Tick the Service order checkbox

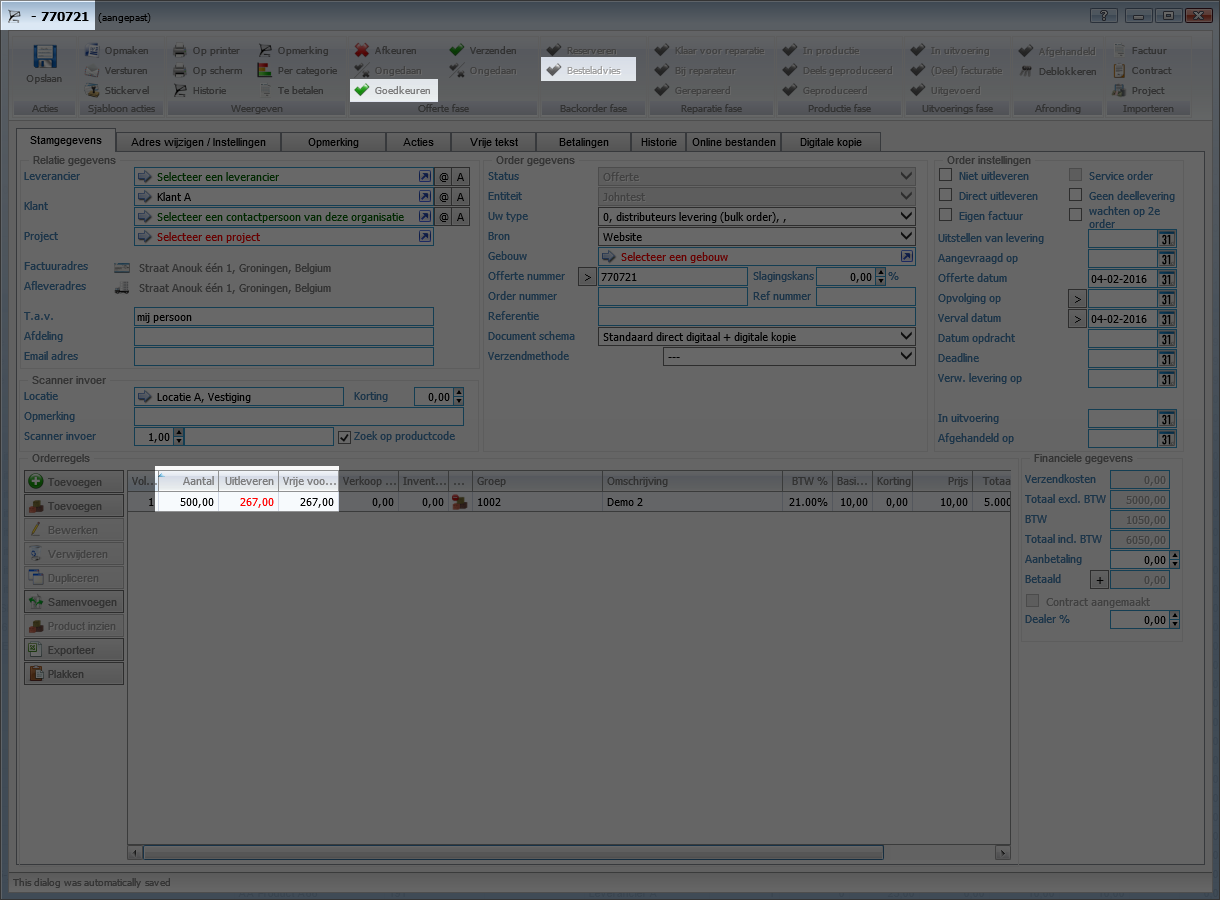pyautogui.click(x=1075, y=176)
